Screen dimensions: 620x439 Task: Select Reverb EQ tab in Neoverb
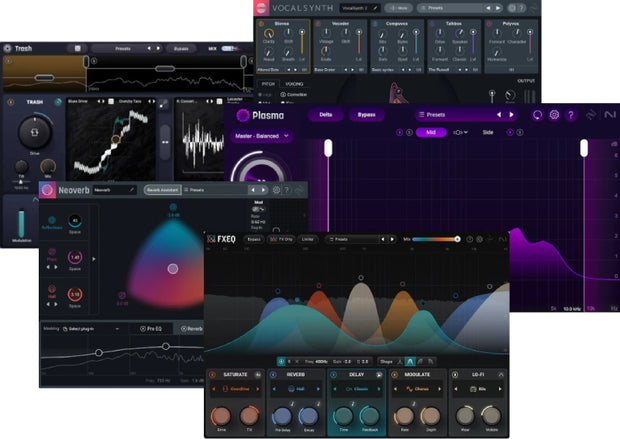pyautogui.click(x=192, y=329)
